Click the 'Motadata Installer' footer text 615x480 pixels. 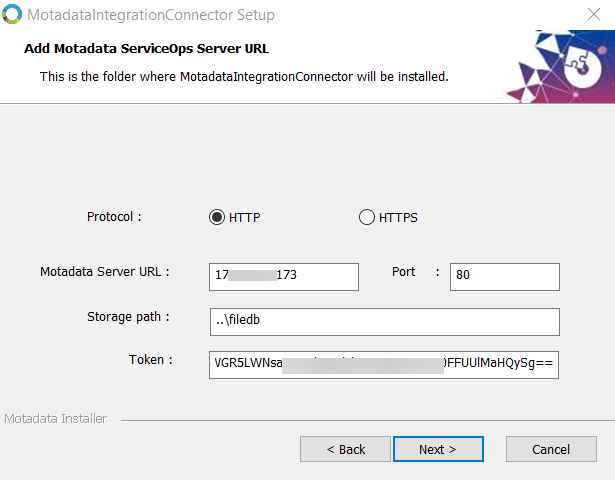pyautogui.click(x=55, y=419)
